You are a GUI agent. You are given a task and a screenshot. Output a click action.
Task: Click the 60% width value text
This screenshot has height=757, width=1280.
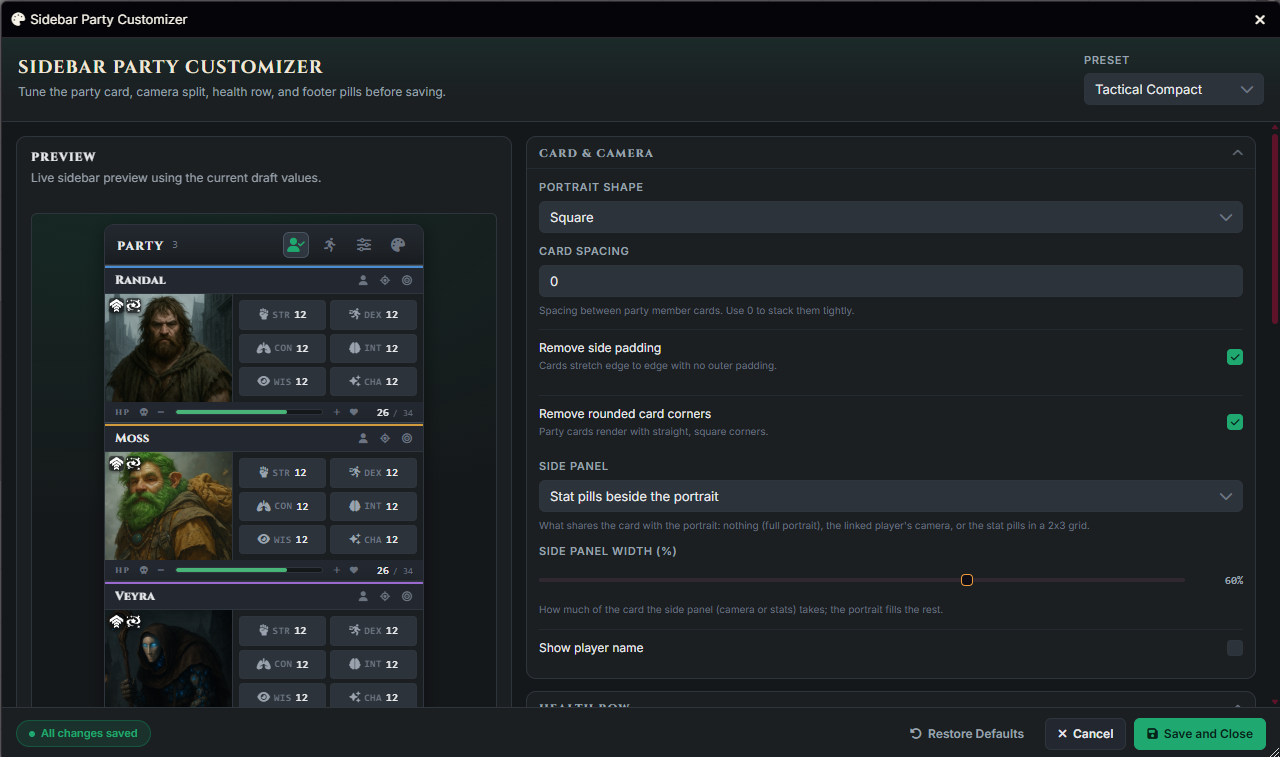[x=1234, y=580]
